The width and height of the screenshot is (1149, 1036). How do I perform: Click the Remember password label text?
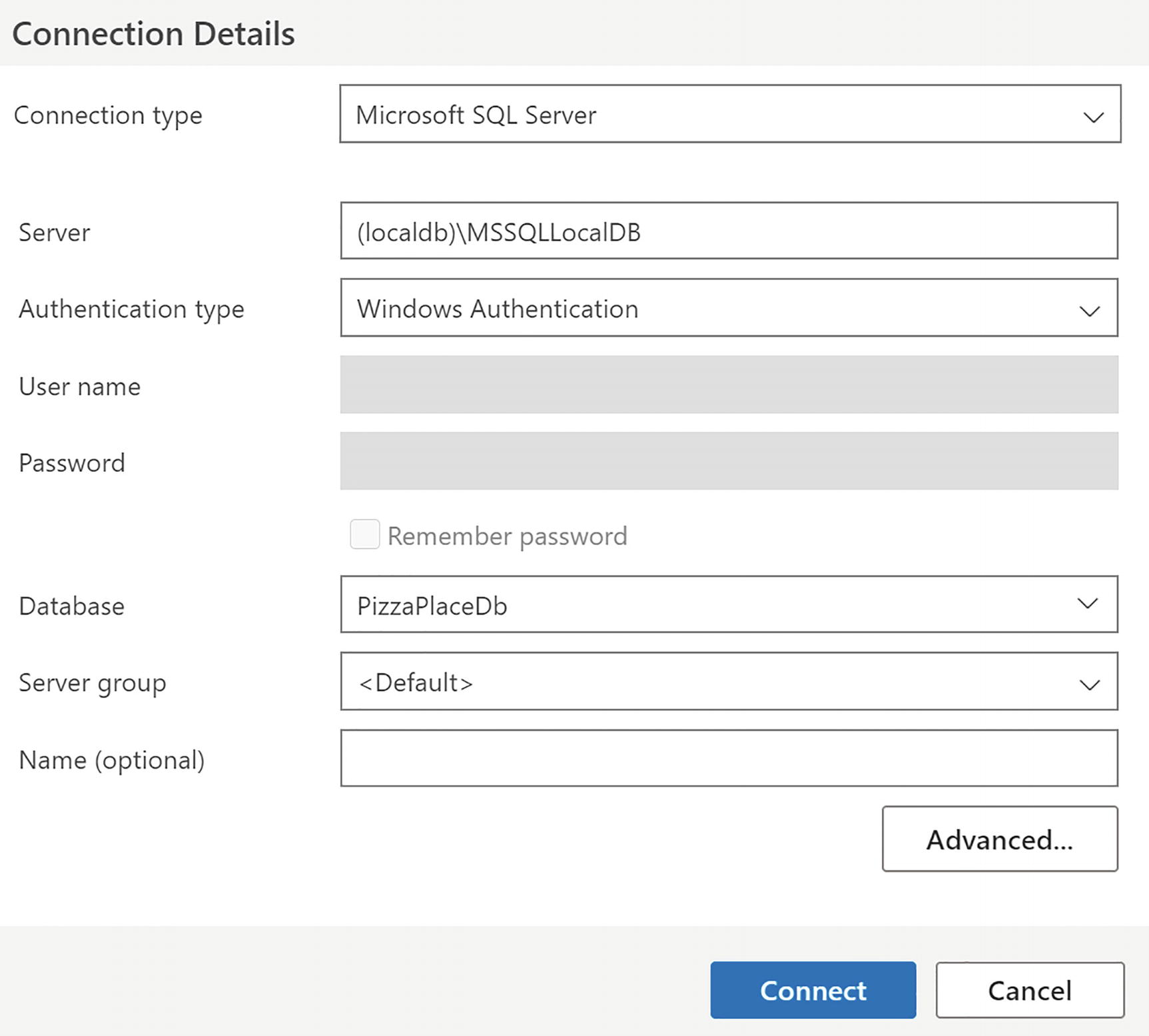coord(507,536)
